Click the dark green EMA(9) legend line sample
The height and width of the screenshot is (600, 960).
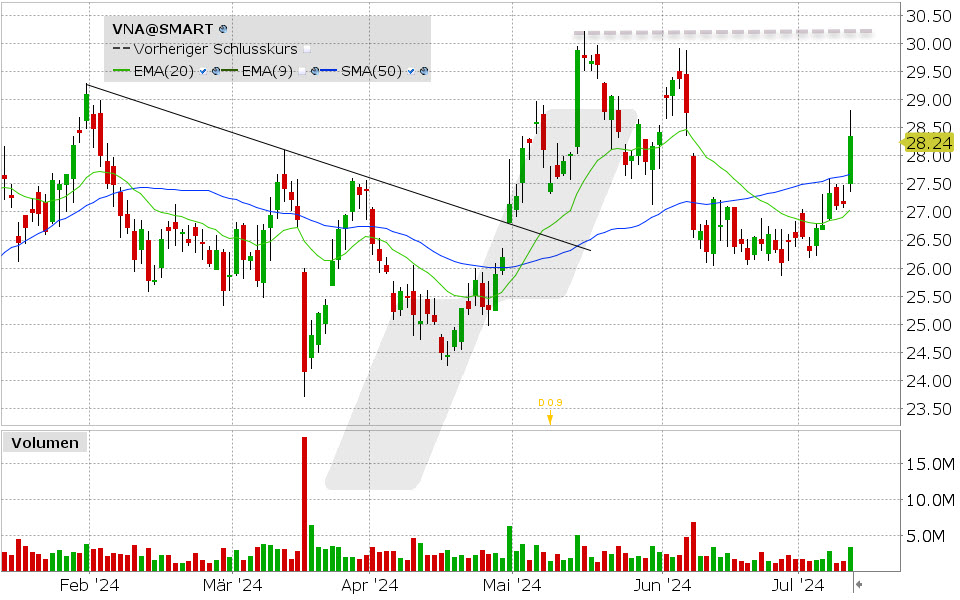(x=230, y=70)
